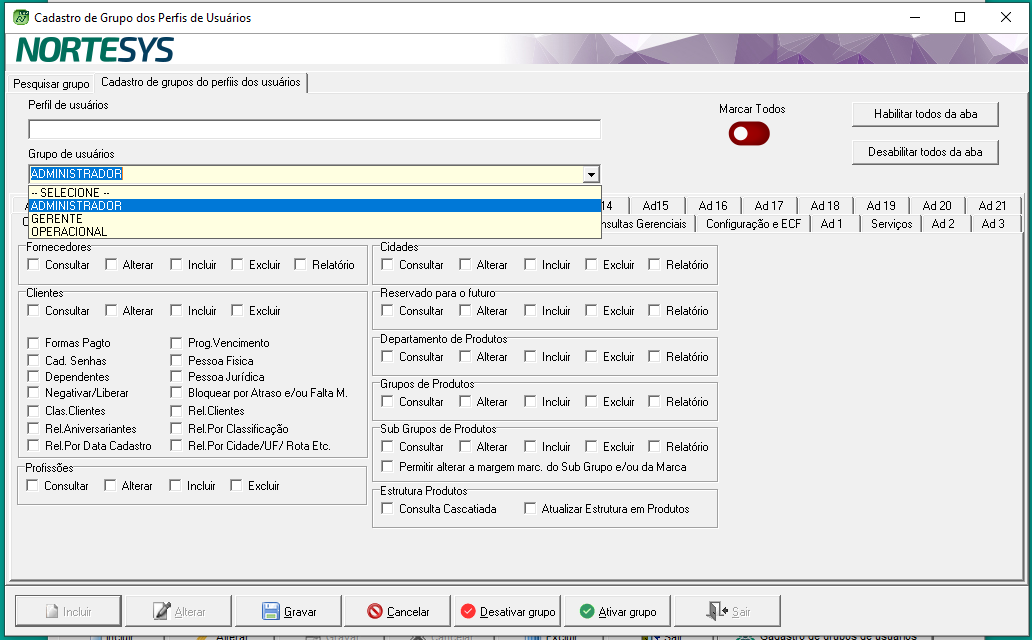Viewport: 1032px width, 640px height.
Task: Toggle the Marcar Todos switch
Action: click(x=749, y=133)
